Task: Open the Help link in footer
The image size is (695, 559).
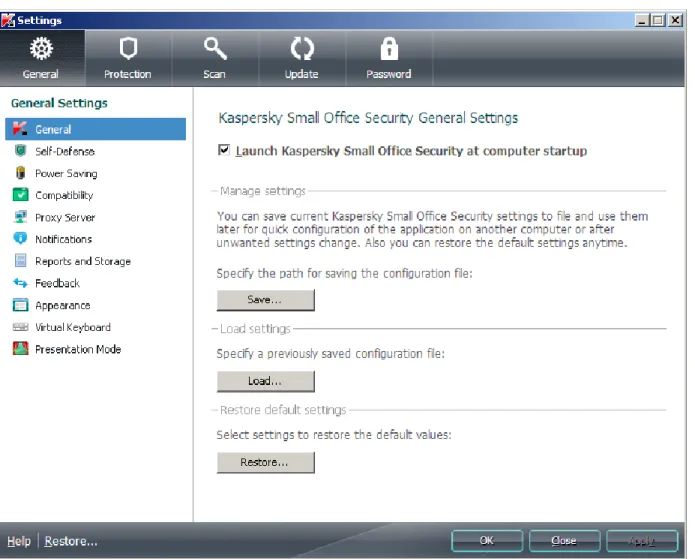Action: pos(19,541)
